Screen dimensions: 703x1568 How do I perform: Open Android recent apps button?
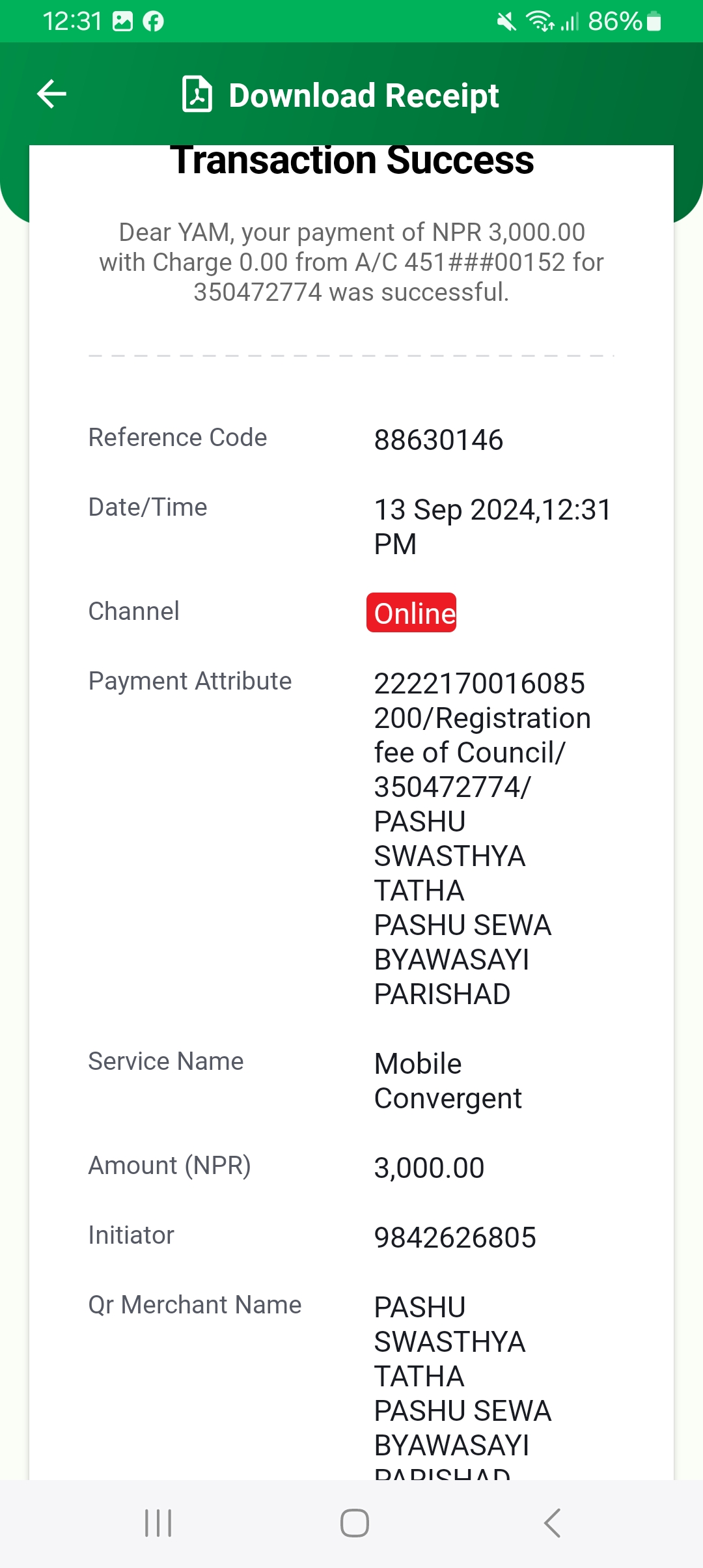coord(158,1523)
